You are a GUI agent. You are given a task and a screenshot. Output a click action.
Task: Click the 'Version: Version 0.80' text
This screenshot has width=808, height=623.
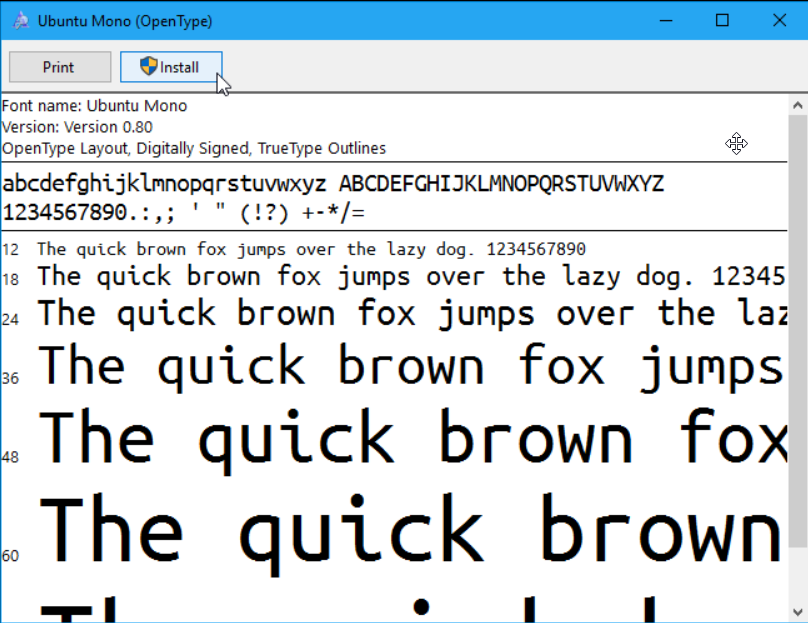pos(77,127)
